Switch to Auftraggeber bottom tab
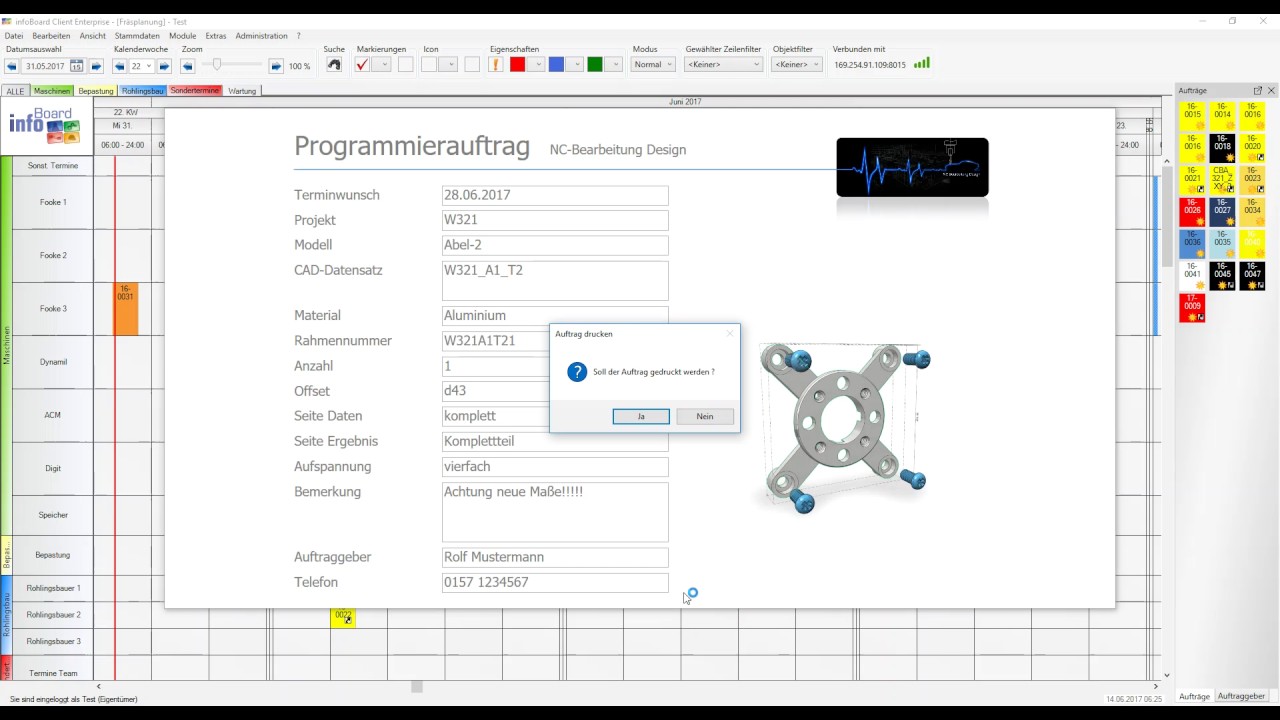 (1242, 696)
